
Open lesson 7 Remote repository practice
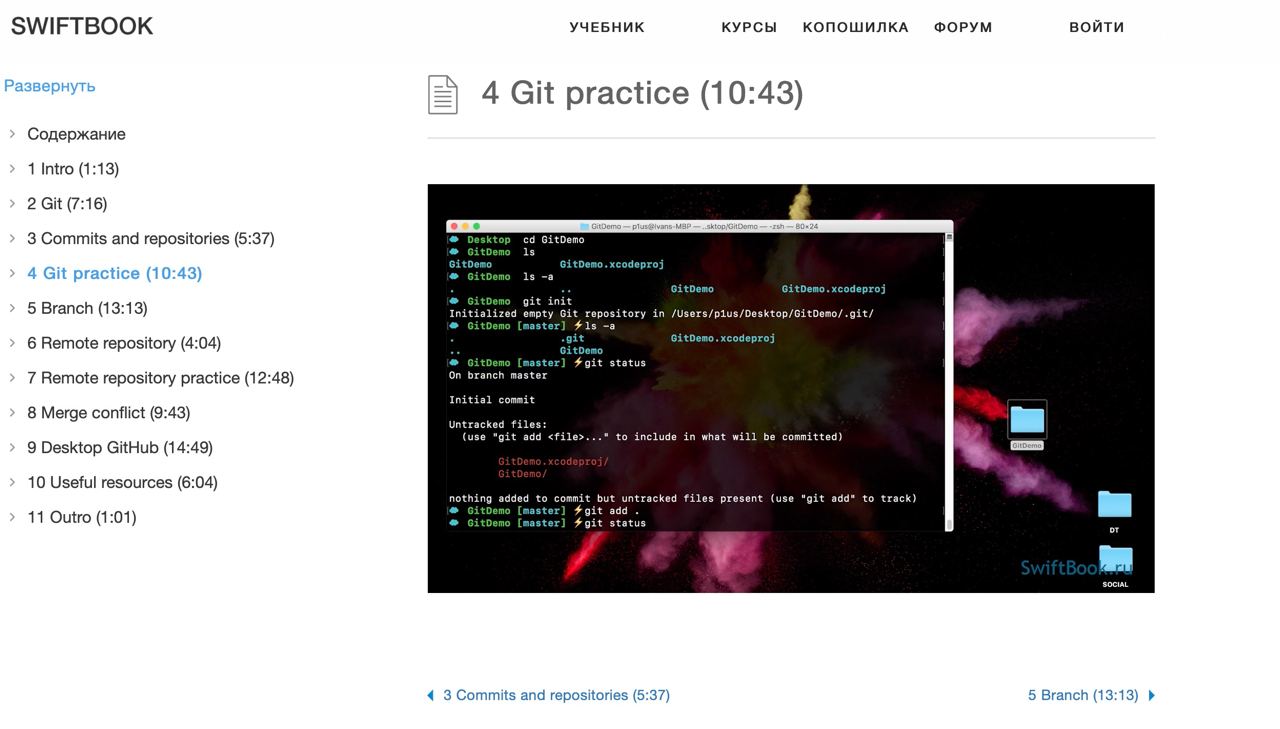(x=161, y=378)
